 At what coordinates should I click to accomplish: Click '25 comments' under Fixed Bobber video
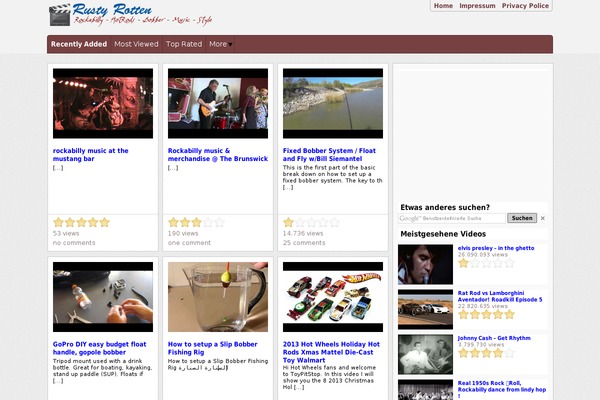click(304, 243)
